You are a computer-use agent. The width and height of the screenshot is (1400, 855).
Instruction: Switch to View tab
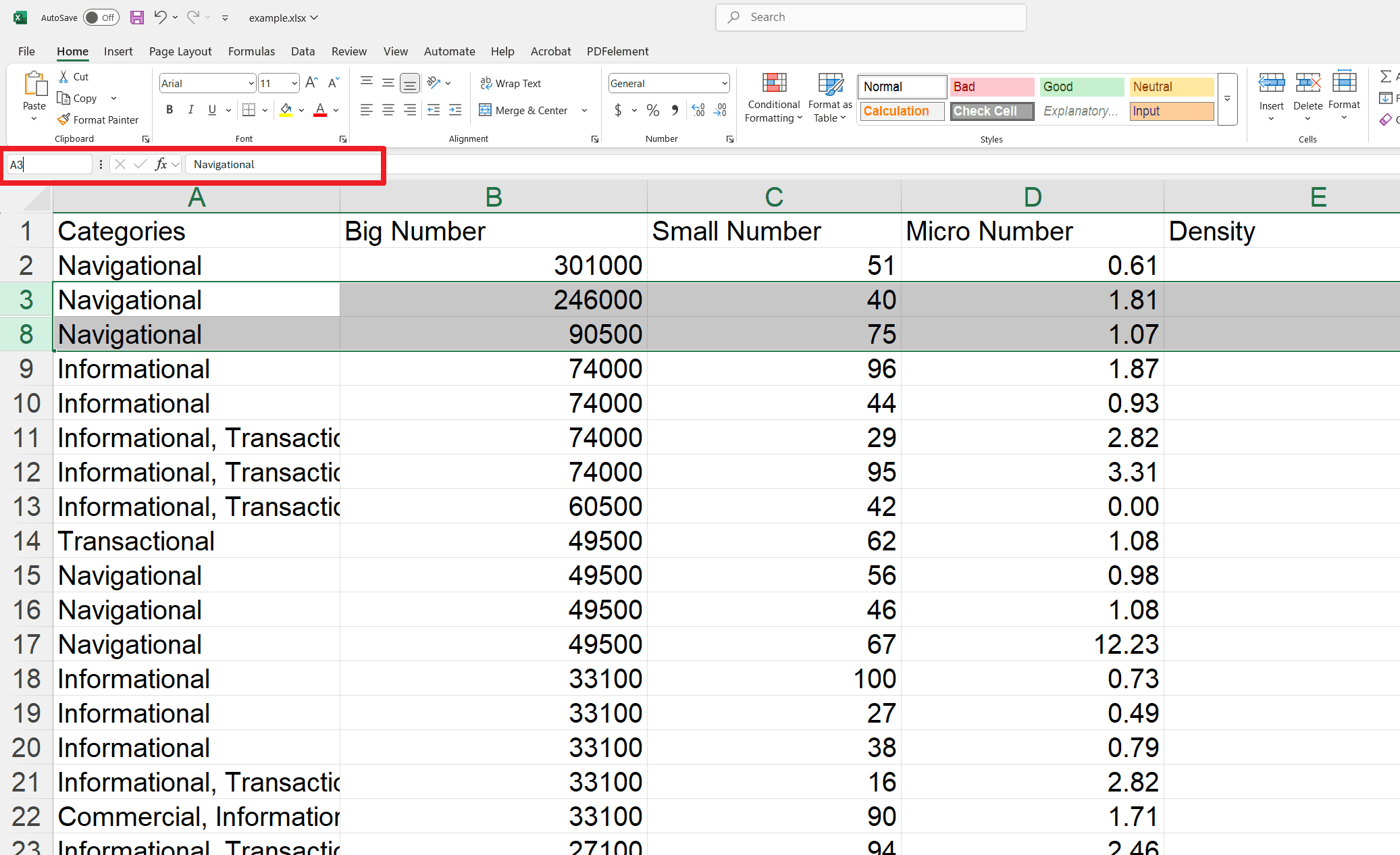396,51
